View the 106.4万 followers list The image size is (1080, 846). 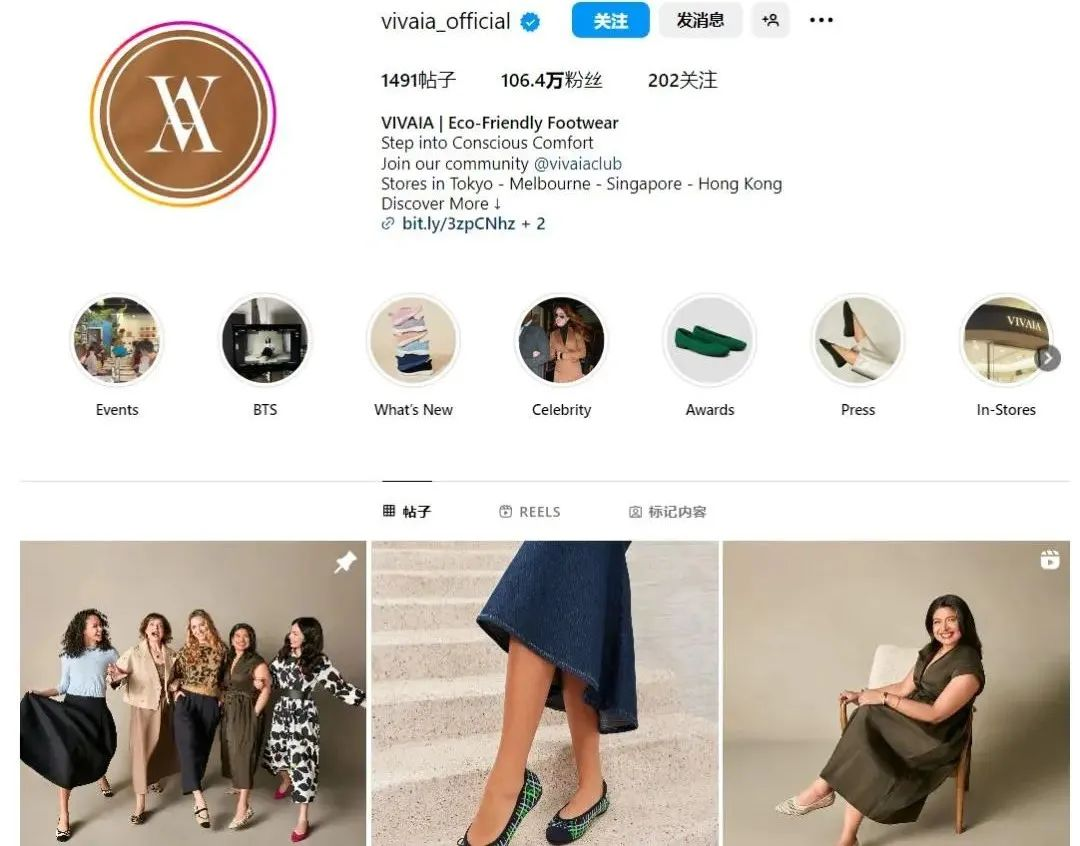click(x=552, y=81)
